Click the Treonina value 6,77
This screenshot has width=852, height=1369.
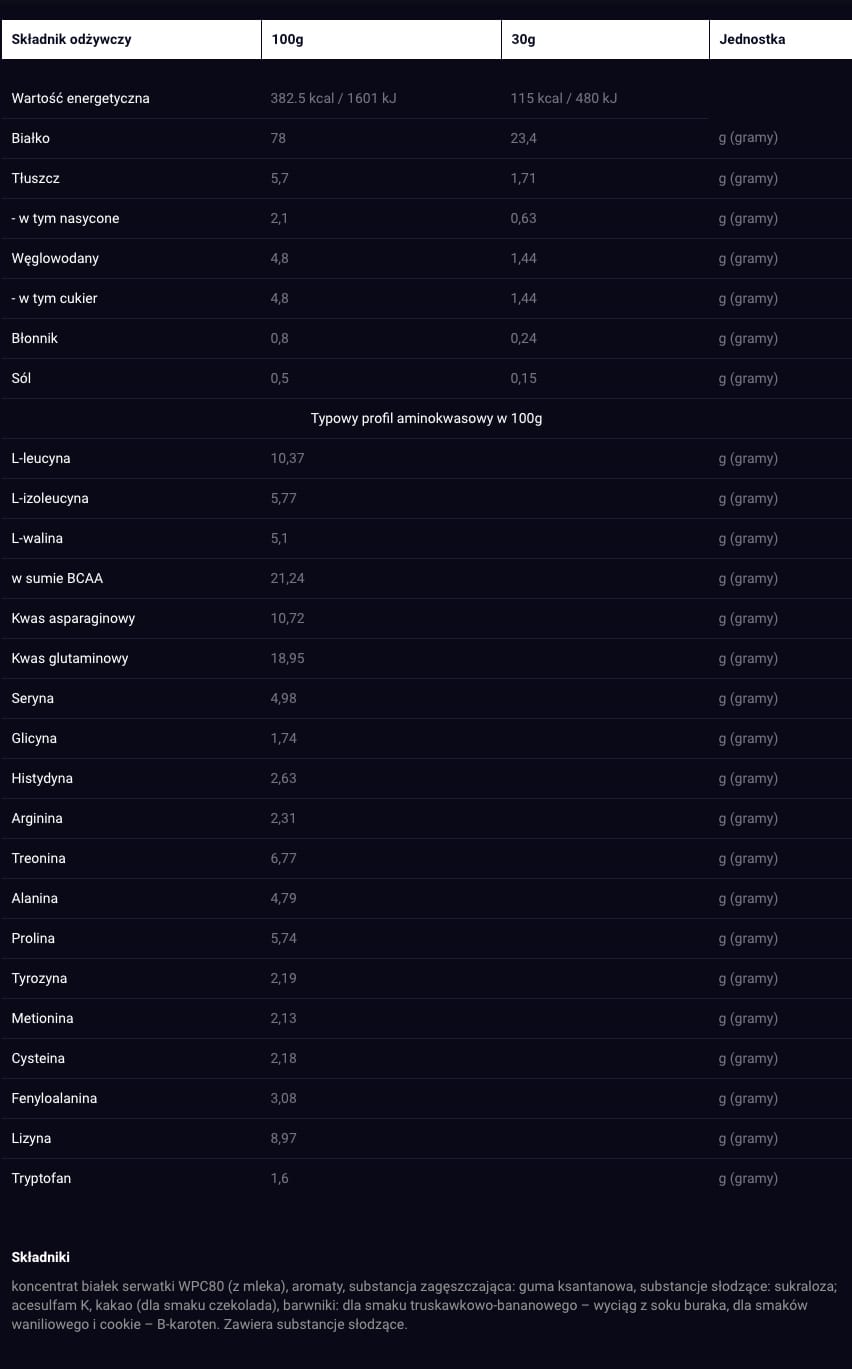[x=283, y=858]
